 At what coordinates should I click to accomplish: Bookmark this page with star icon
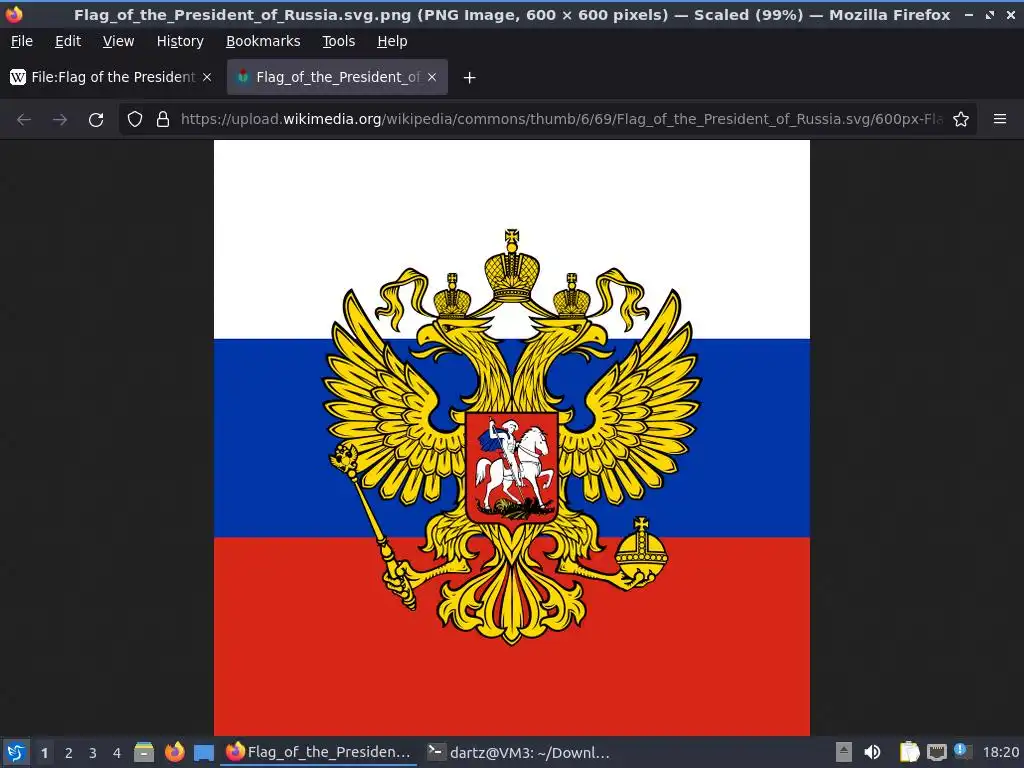point(961,120)
